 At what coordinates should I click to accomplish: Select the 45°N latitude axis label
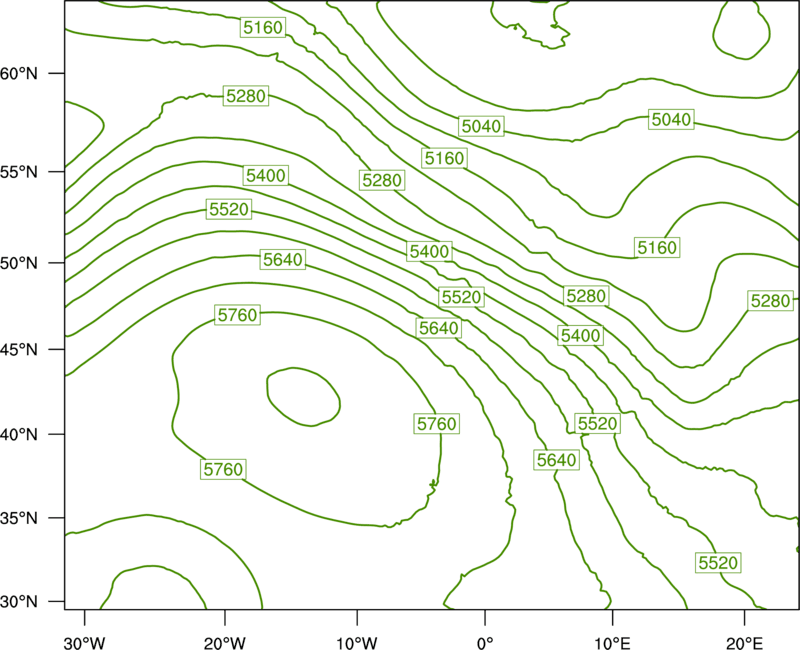(19, 349)
